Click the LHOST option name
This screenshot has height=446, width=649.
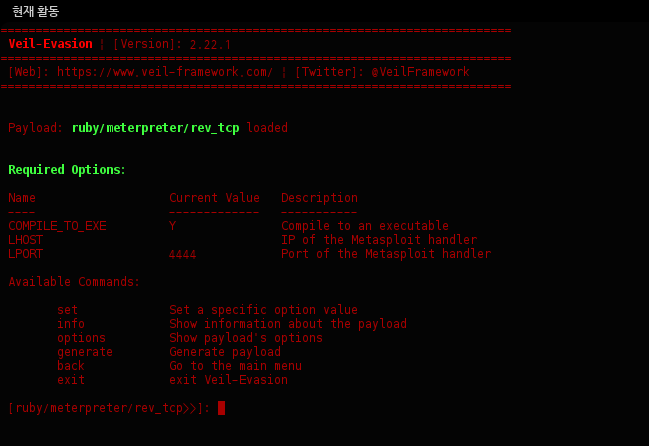click(x=26, y=240)
